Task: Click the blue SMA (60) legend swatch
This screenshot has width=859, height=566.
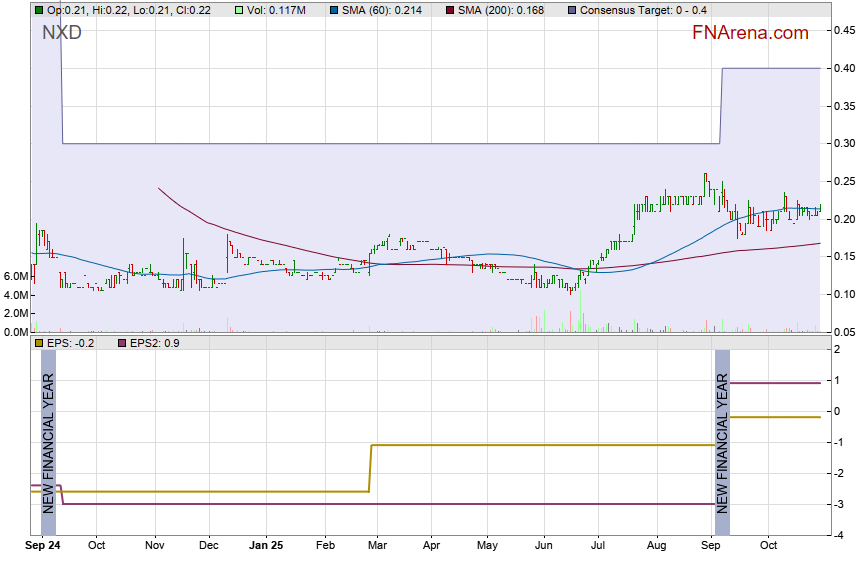Action: point(333,10)
